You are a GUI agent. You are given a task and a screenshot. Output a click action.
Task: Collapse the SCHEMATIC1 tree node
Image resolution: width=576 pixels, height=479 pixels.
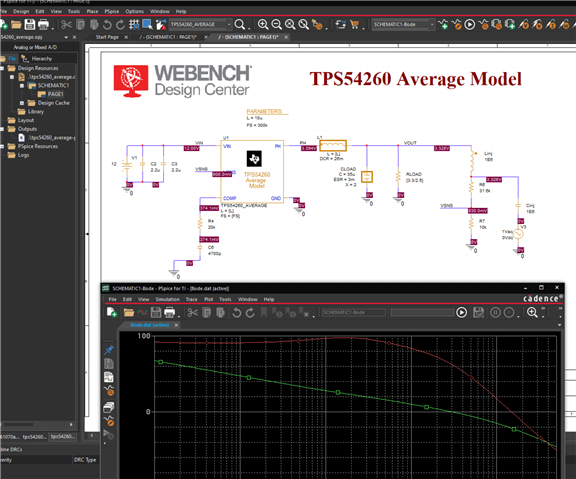point(22,86)
